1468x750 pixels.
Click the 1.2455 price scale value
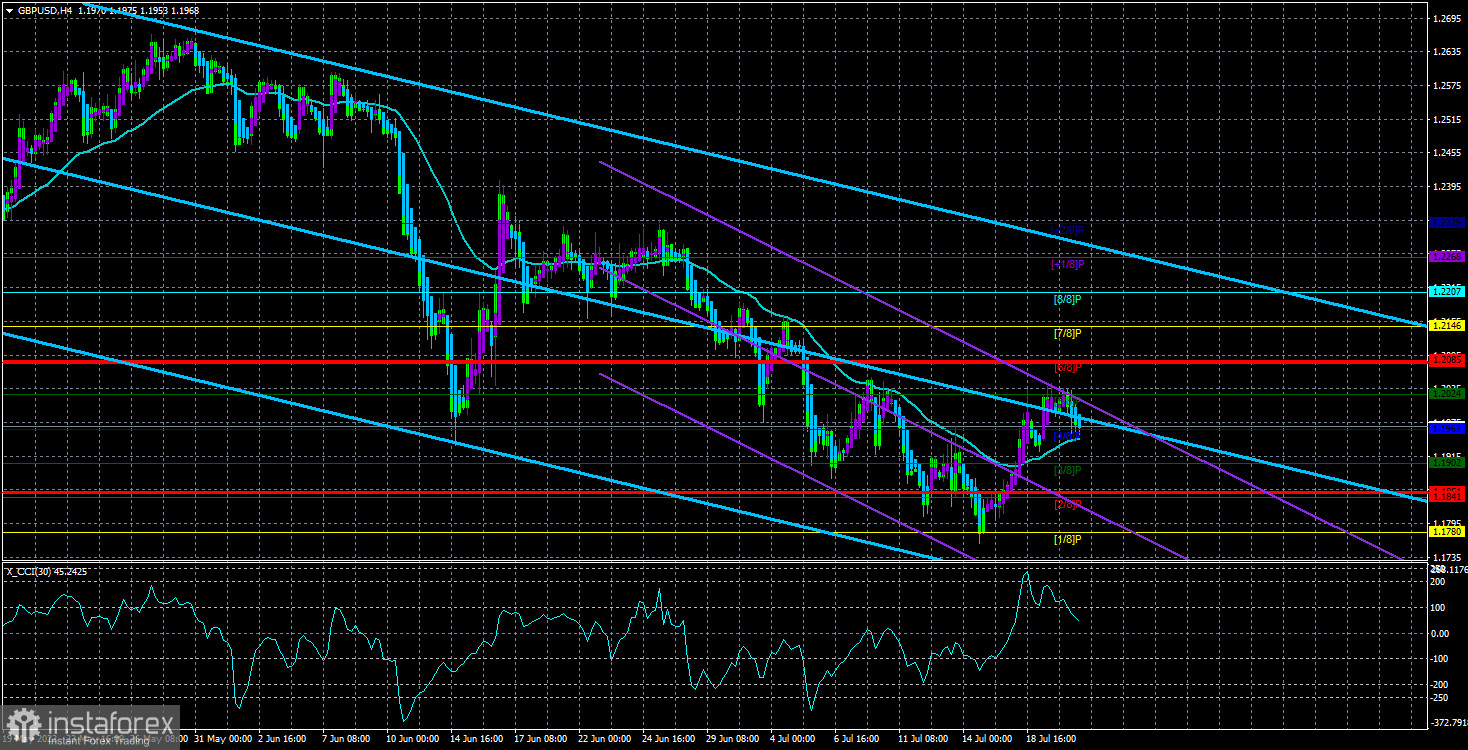point(1447,153)
